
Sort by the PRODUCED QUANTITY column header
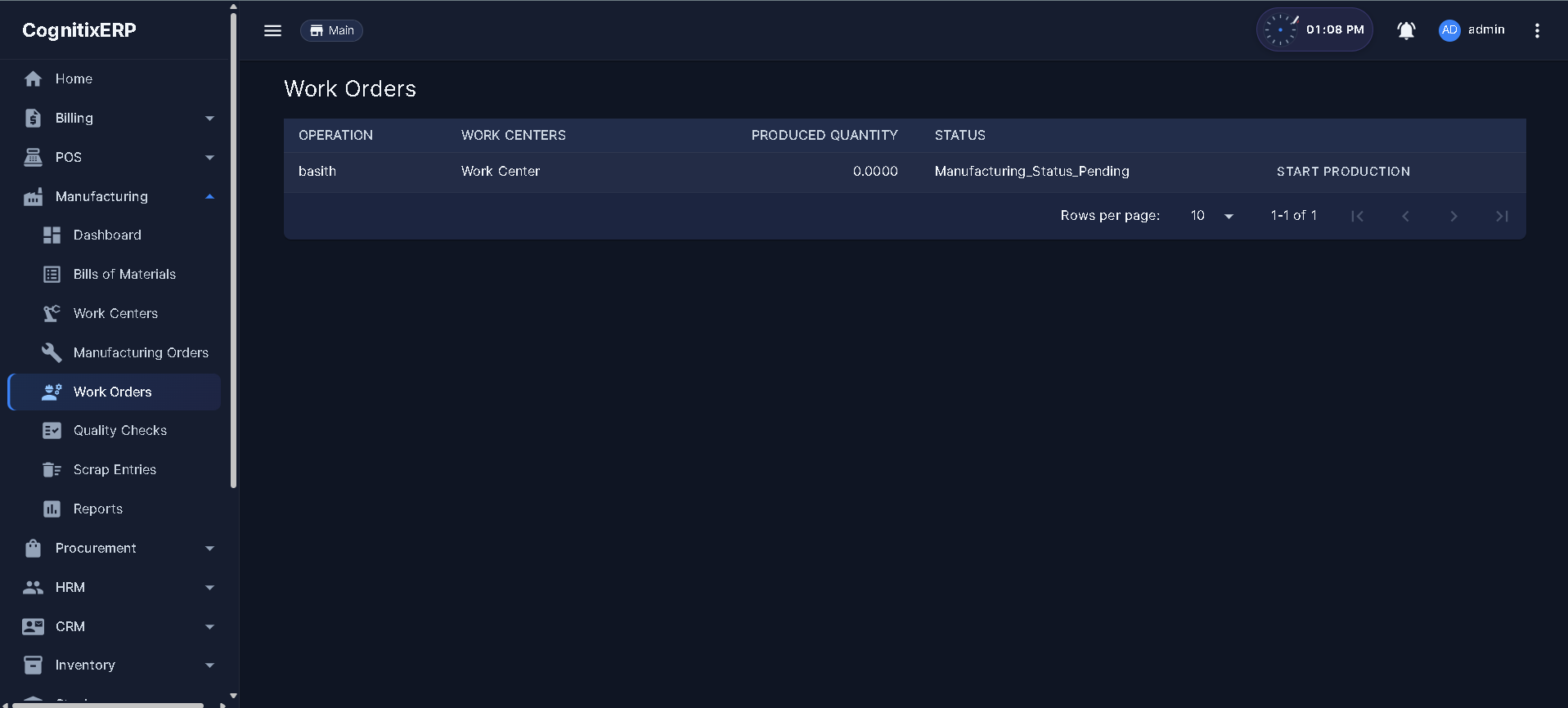pyautogui.click(x=824, y=136)
